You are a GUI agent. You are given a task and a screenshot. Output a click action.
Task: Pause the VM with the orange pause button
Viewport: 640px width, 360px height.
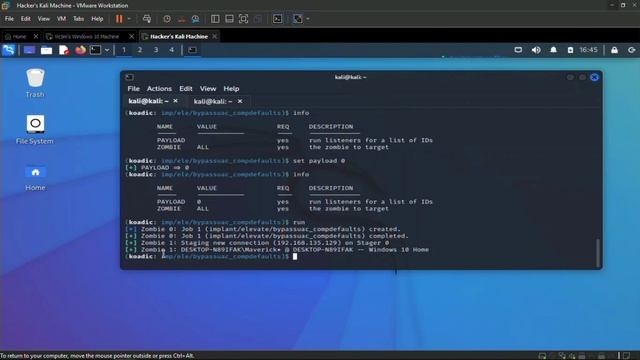[x=119, y=19]
